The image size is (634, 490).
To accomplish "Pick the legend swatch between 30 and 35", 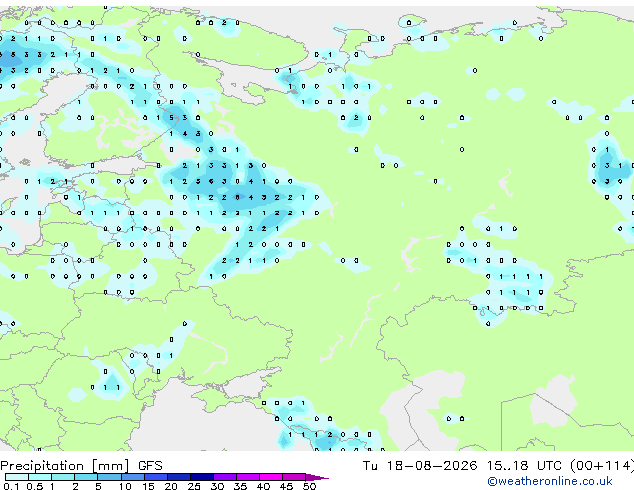I will [x=224, y=477].
